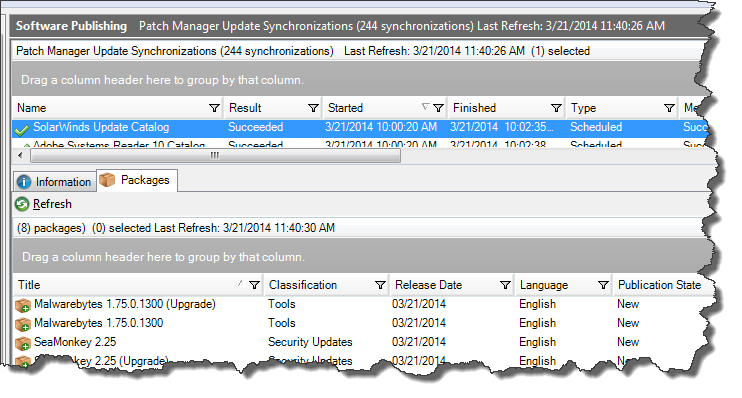Select Malwarebytes 1.75.0.1300 (Upgrade) package row
The height and width of the screenshot is (398, 742).
[x=362, y=304]
